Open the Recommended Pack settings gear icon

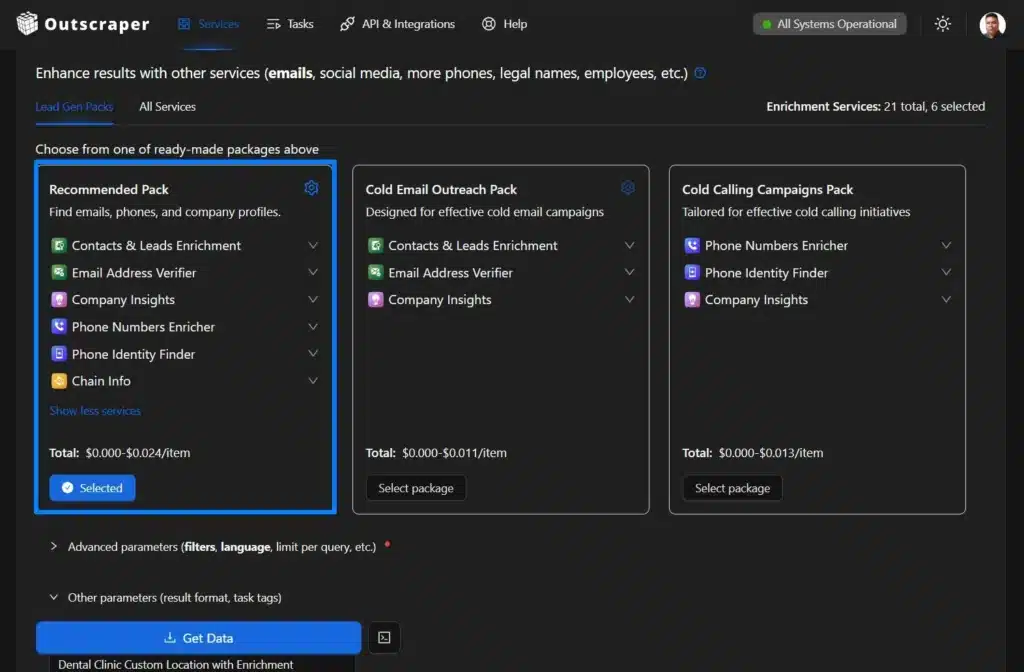click(311, 187)
